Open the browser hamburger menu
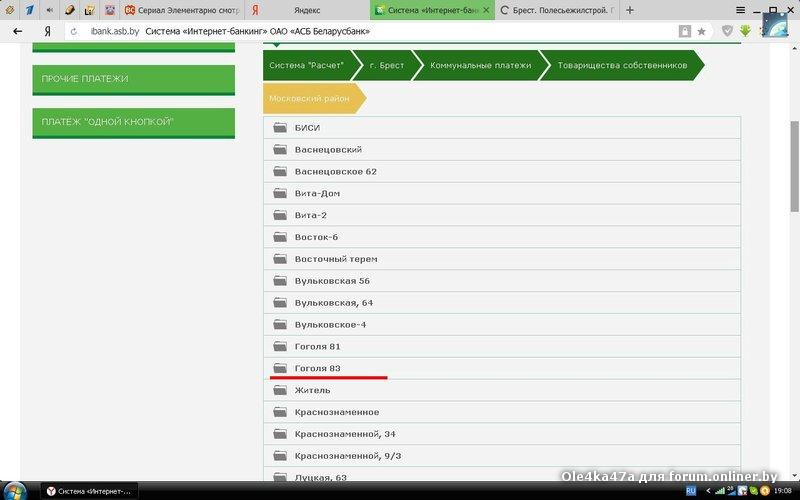The width and height of the screenshot is (800, 500). click(x=740, y=10)
